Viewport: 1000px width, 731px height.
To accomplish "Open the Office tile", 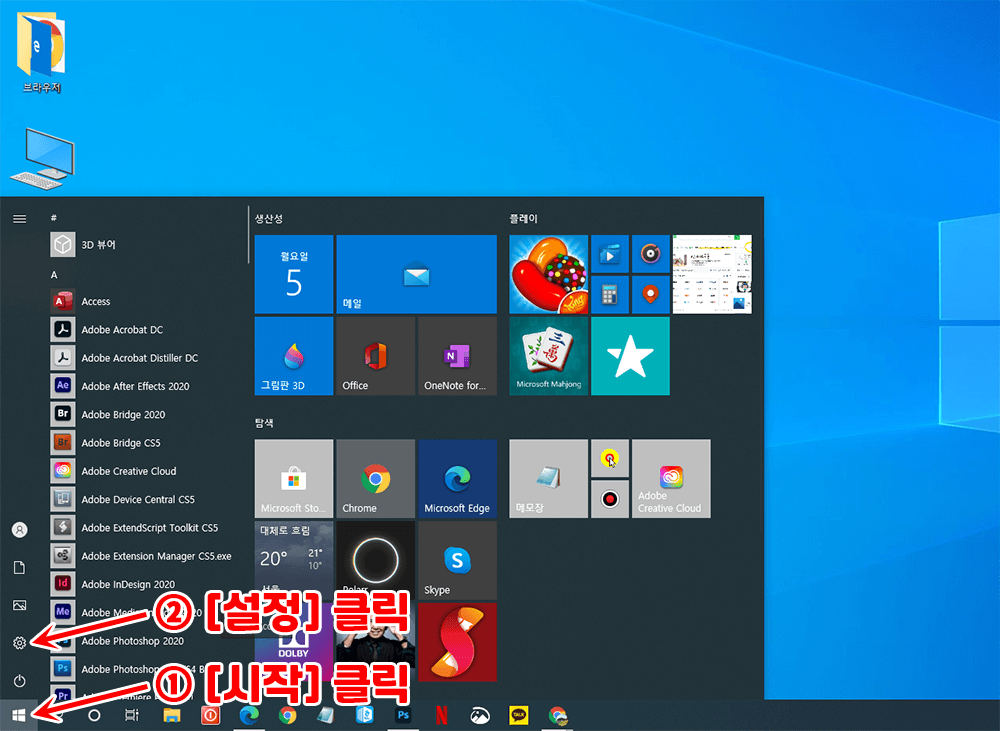I will click(x=375, y=356).
